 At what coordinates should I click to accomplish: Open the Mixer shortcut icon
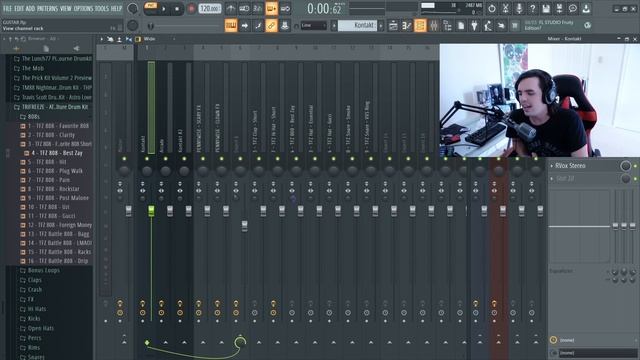tap(434, 26)
